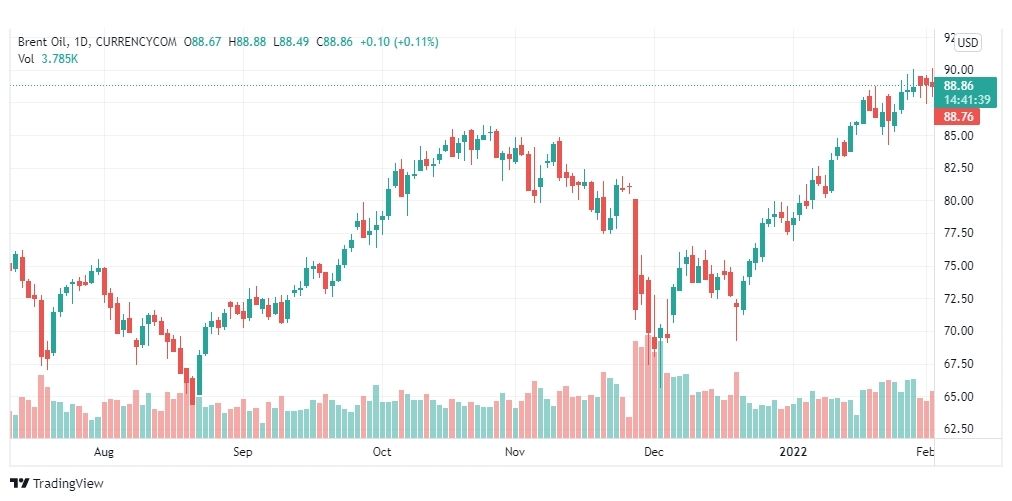Click the Dec label on time axis
The height and width of the screenshot is (501, 1012).
tap(654, 452)
